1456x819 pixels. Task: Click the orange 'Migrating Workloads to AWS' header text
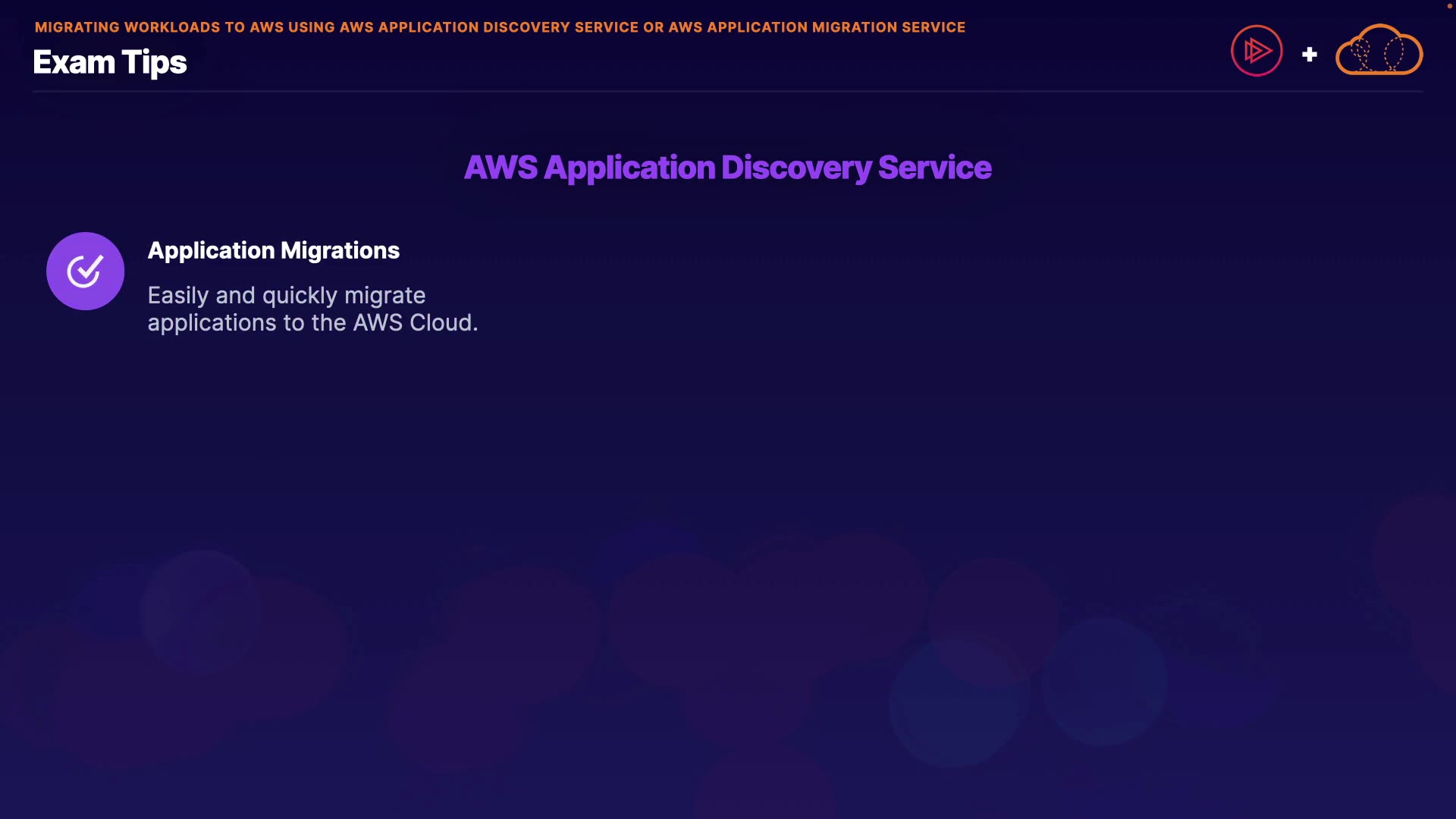point(500,27)
